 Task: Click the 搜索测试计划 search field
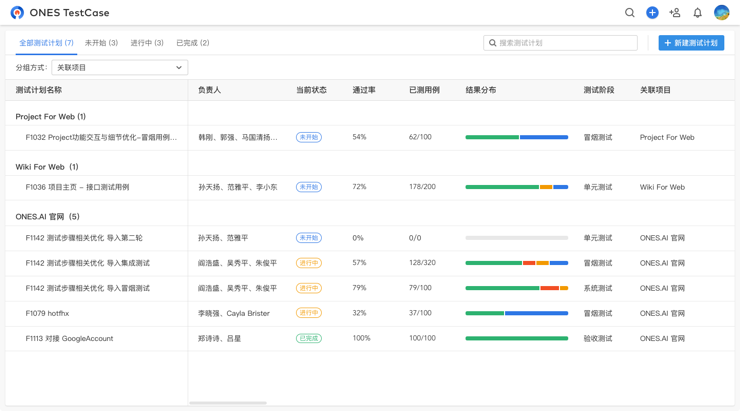point(566,43)
